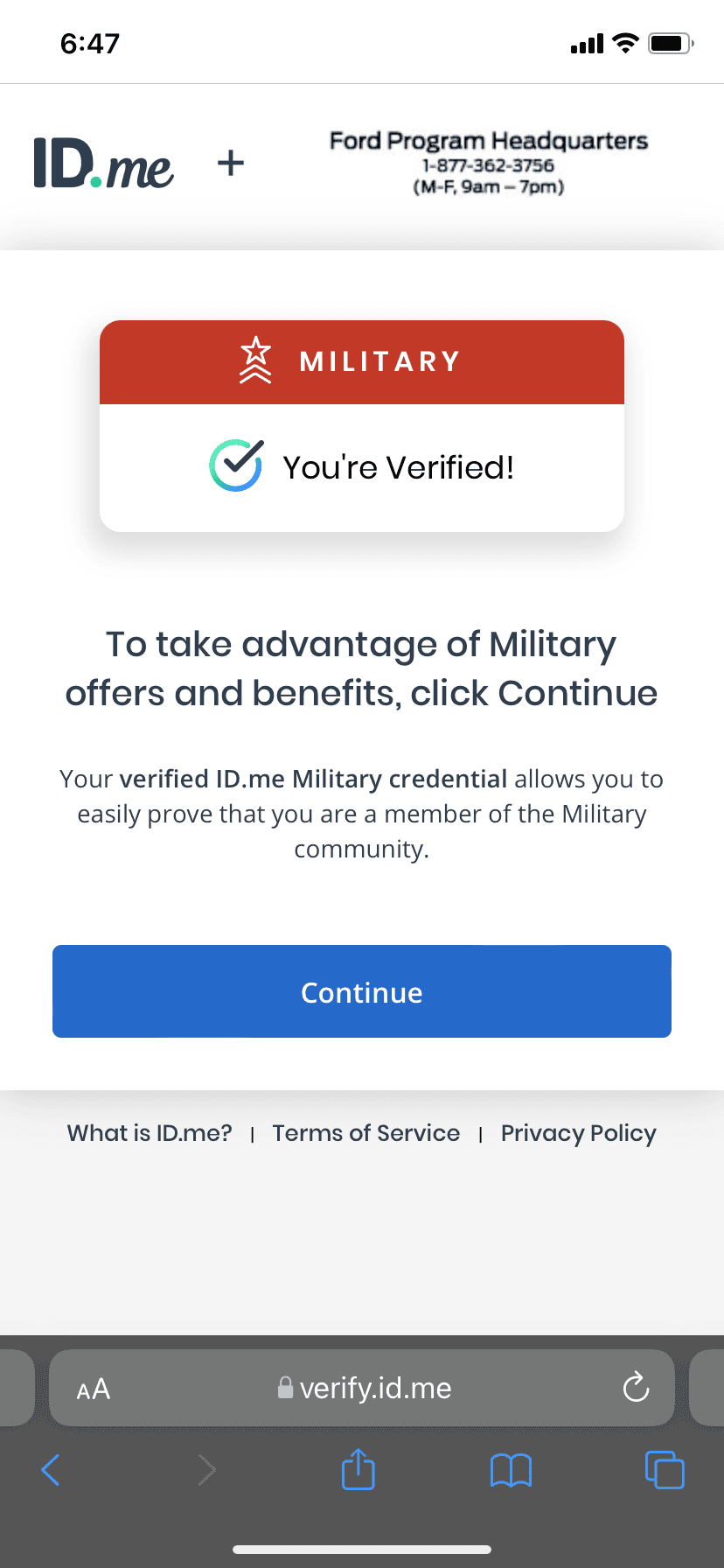
Task: Tap the Safari forward arrow
Action: (x=206, y=1470)
